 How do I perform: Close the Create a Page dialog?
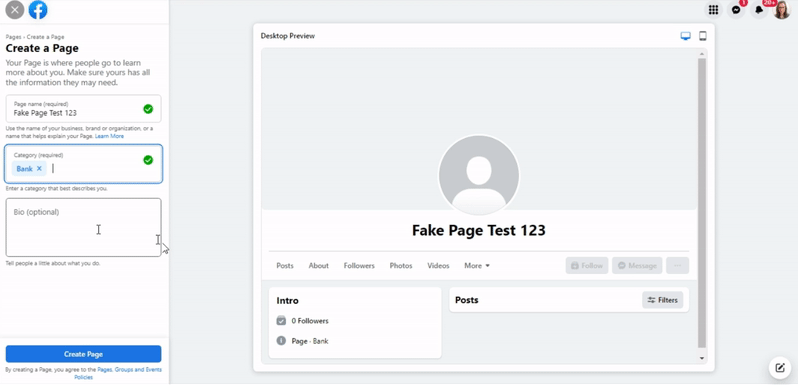click(x=15, y=10)
